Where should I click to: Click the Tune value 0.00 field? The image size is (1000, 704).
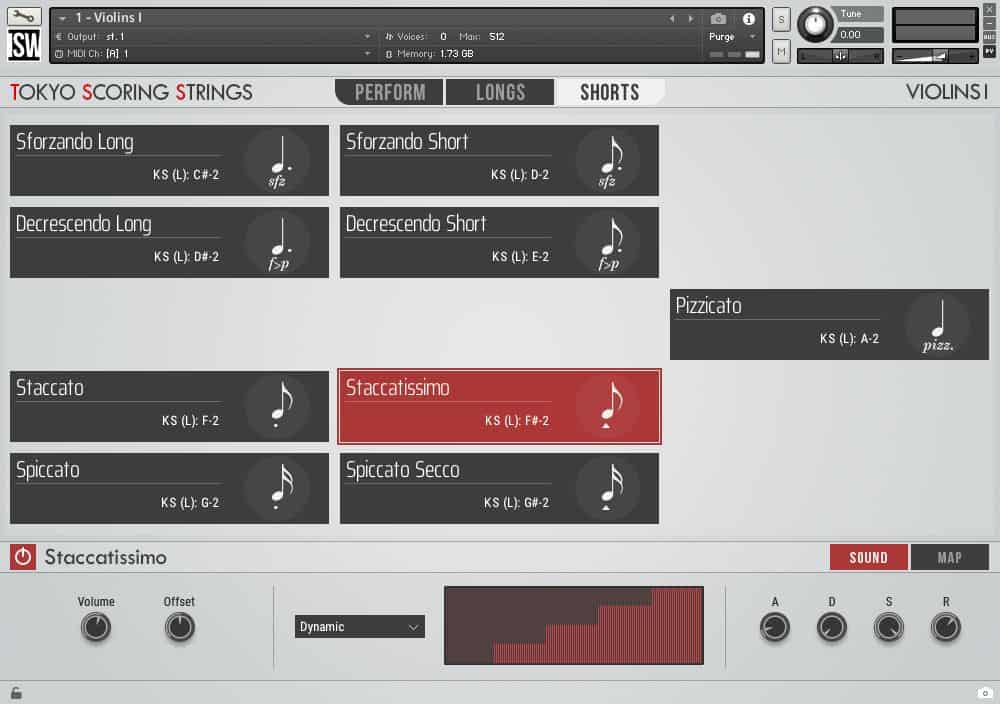[x=859, y=34]
